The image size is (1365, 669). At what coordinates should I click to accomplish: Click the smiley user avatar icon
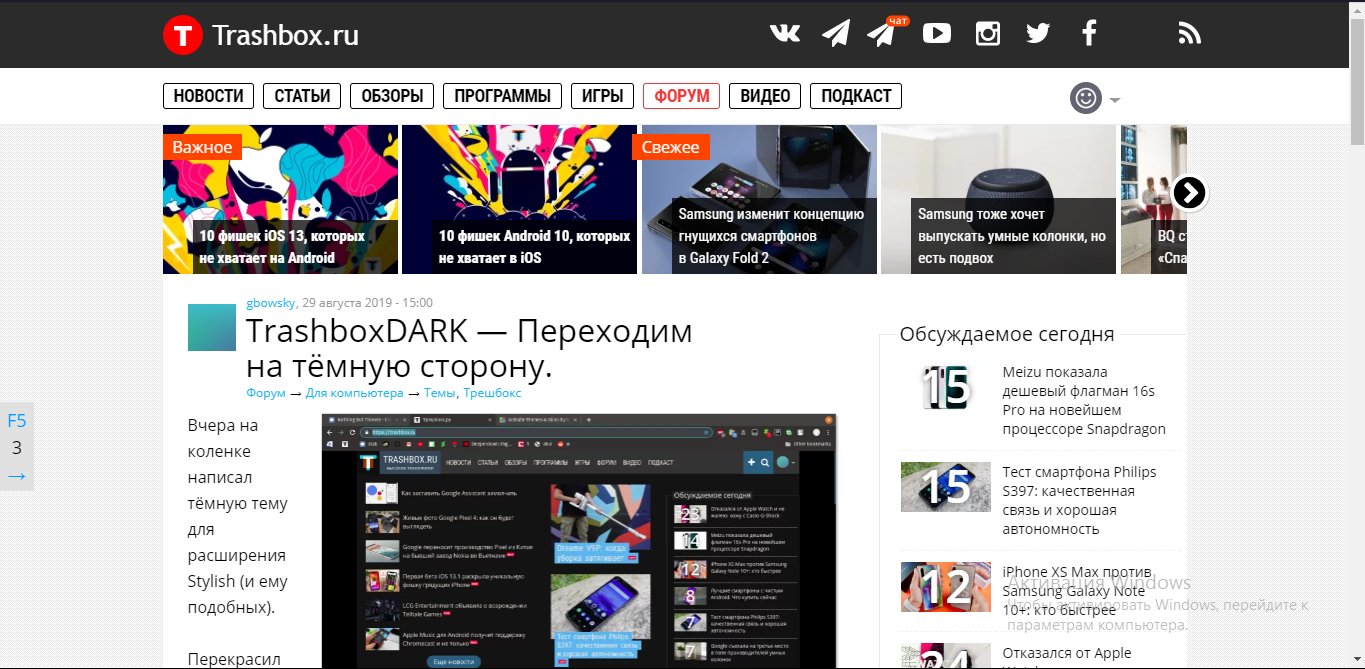[x=1085, y=98]
